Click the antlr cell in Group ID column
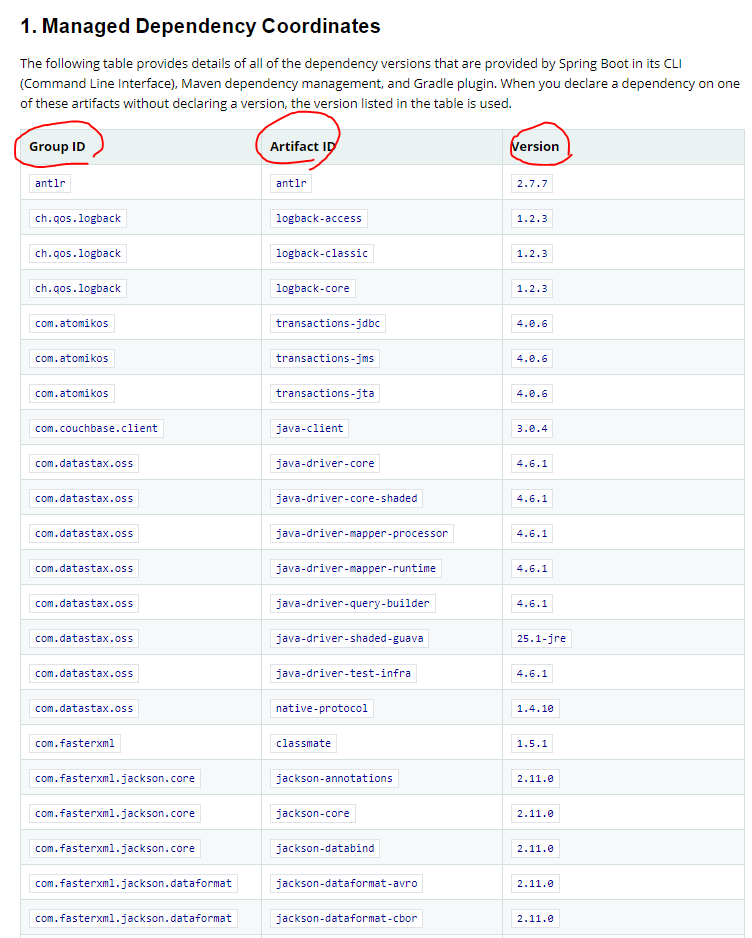 [x=50, y=183]
